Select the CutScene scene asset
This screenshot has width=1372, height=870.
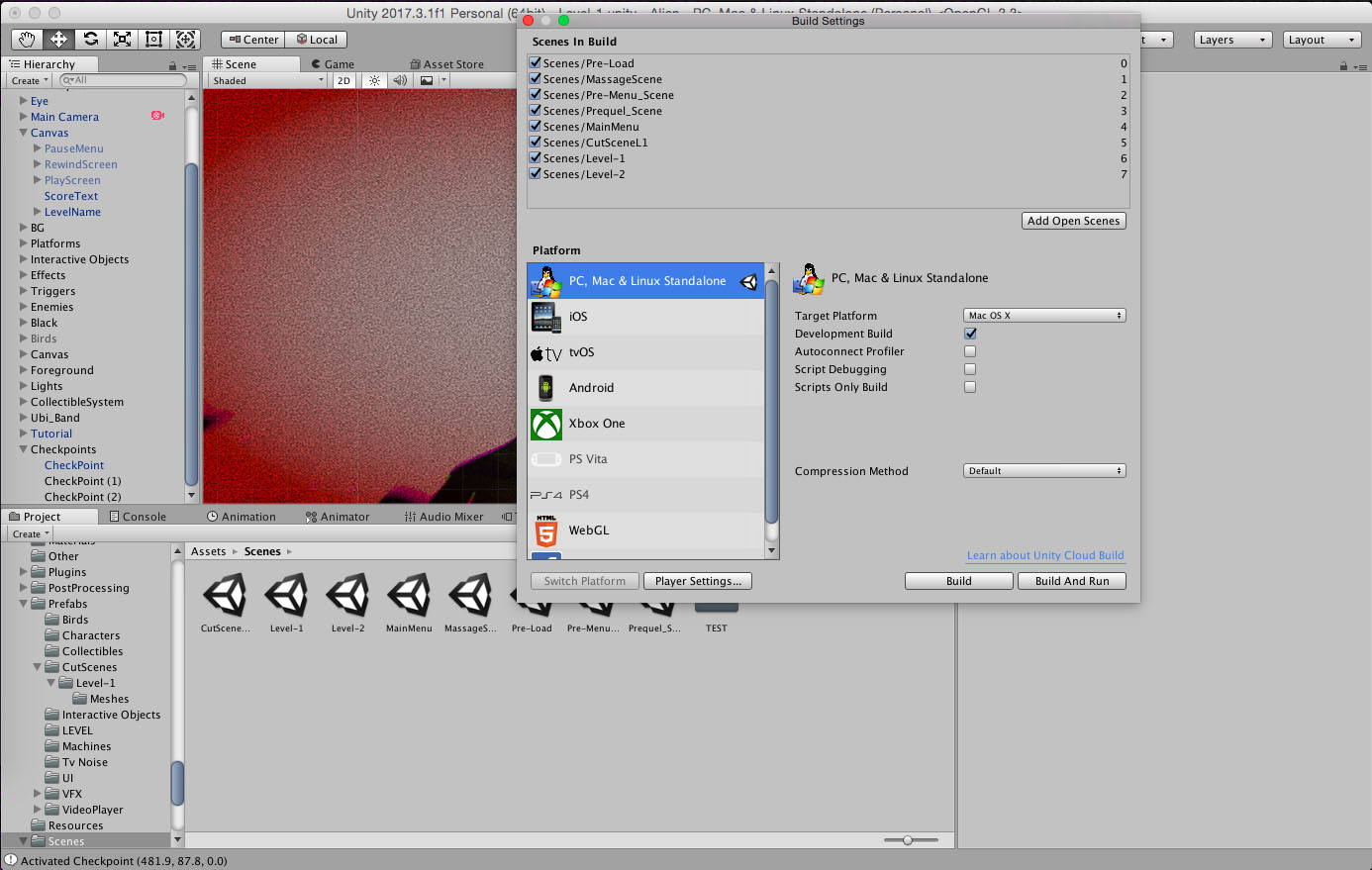225,603
